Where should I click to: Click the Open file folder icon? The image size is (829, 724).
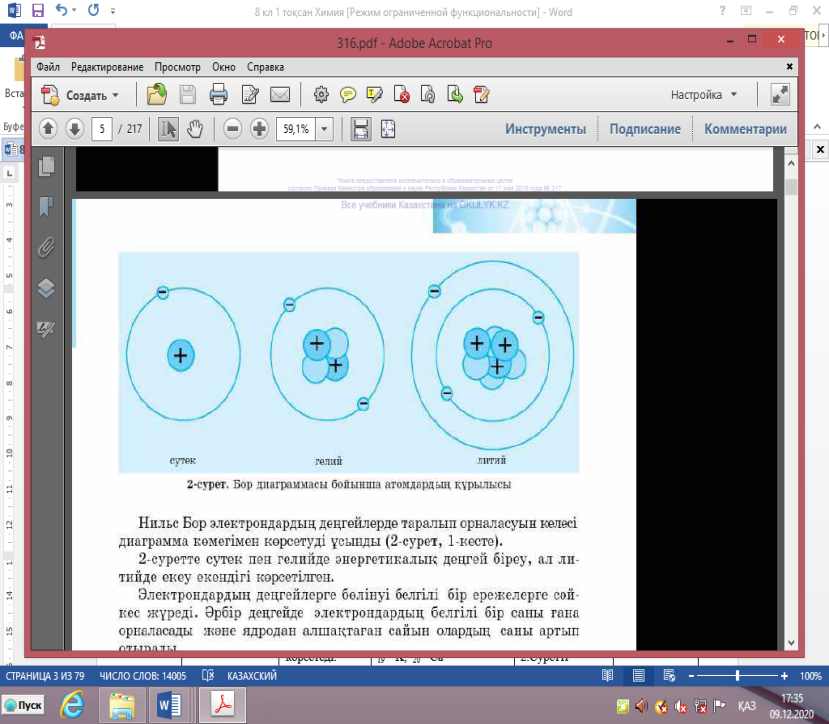click(157, 95)
